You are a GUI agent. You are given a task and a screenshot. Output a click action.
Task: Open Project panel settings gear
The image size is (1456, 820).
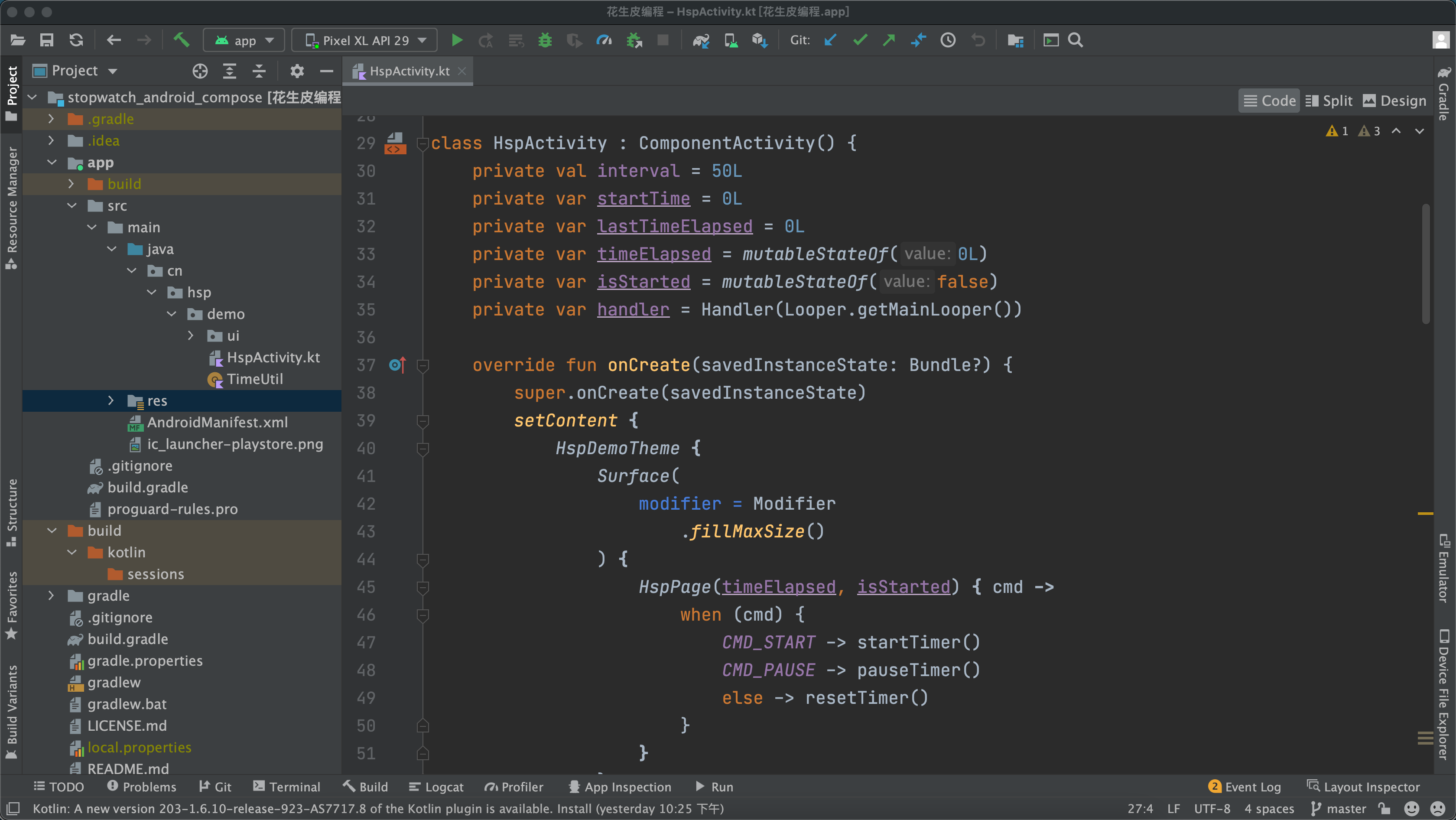tap(297, 71)
